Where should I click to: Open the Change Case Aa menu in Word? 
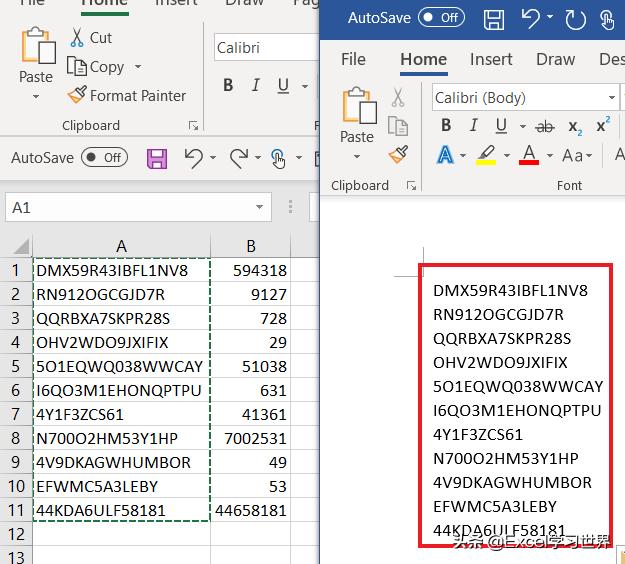(577, 155)
